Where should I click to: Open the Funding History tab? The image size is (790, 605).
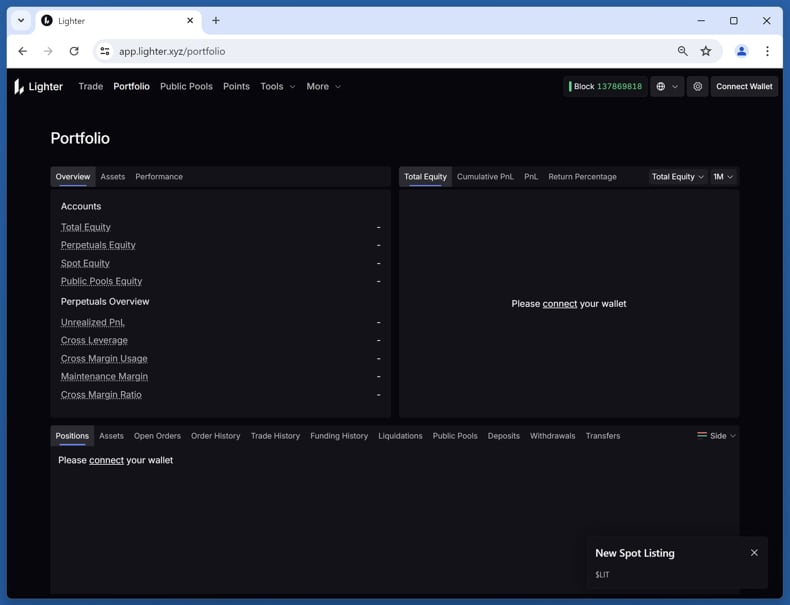click(x=339, y=436)
